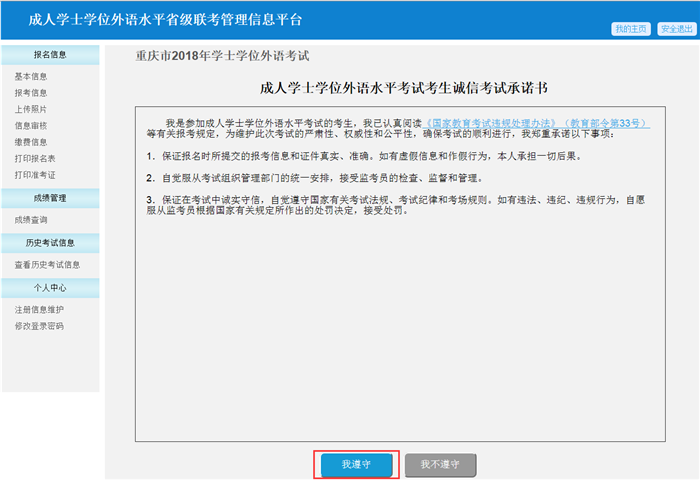Collapse the 报名信息 sidebar section
This screenshot has height=480, width=700.
[x=50, y=55]
